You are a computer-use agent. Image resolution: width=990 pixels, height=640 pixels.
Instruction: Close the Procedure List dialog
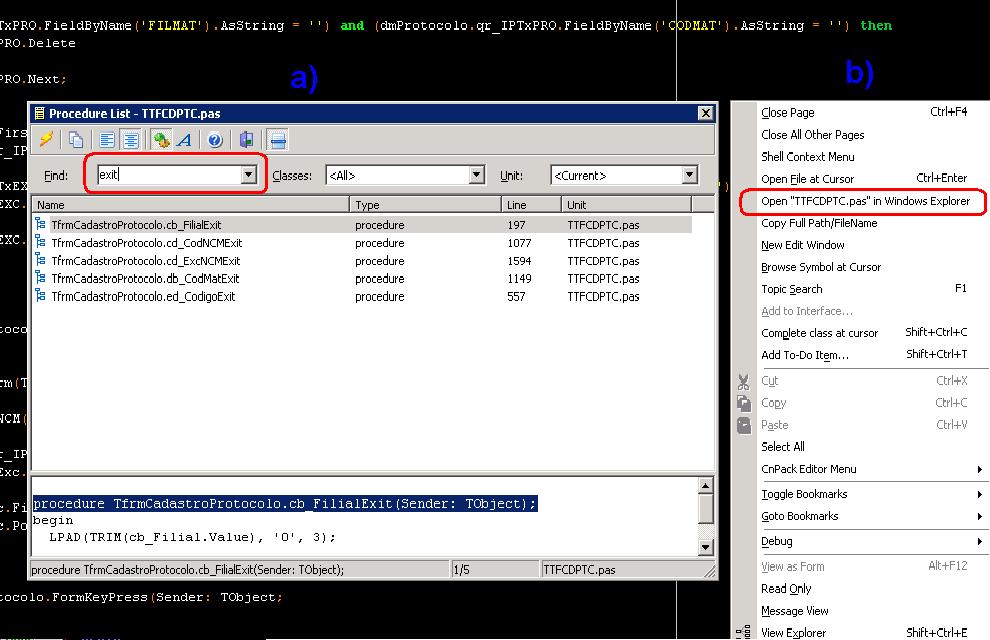705,113
